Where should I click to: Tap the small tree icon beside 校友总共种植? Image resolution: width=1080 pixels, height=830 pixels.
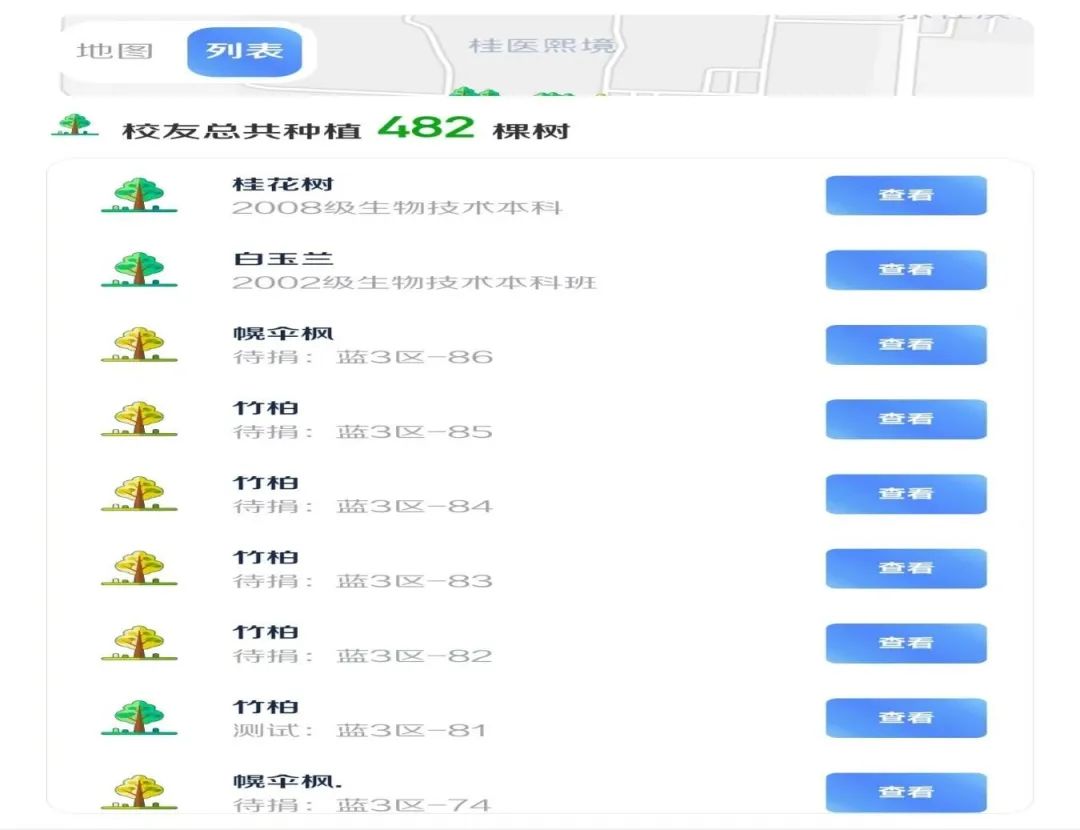coord(75,126)
